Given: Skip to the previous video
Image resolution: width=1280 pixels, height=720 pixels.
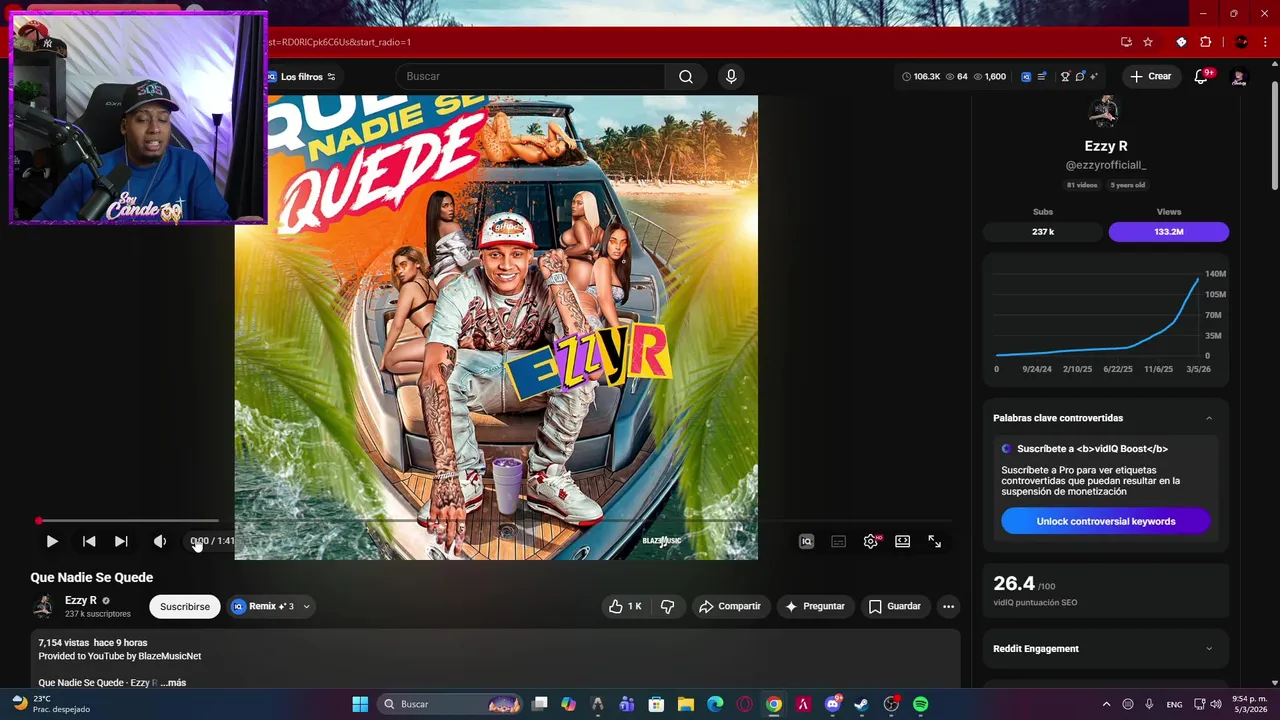Looking at the screenshot, I should click(89, 541).
